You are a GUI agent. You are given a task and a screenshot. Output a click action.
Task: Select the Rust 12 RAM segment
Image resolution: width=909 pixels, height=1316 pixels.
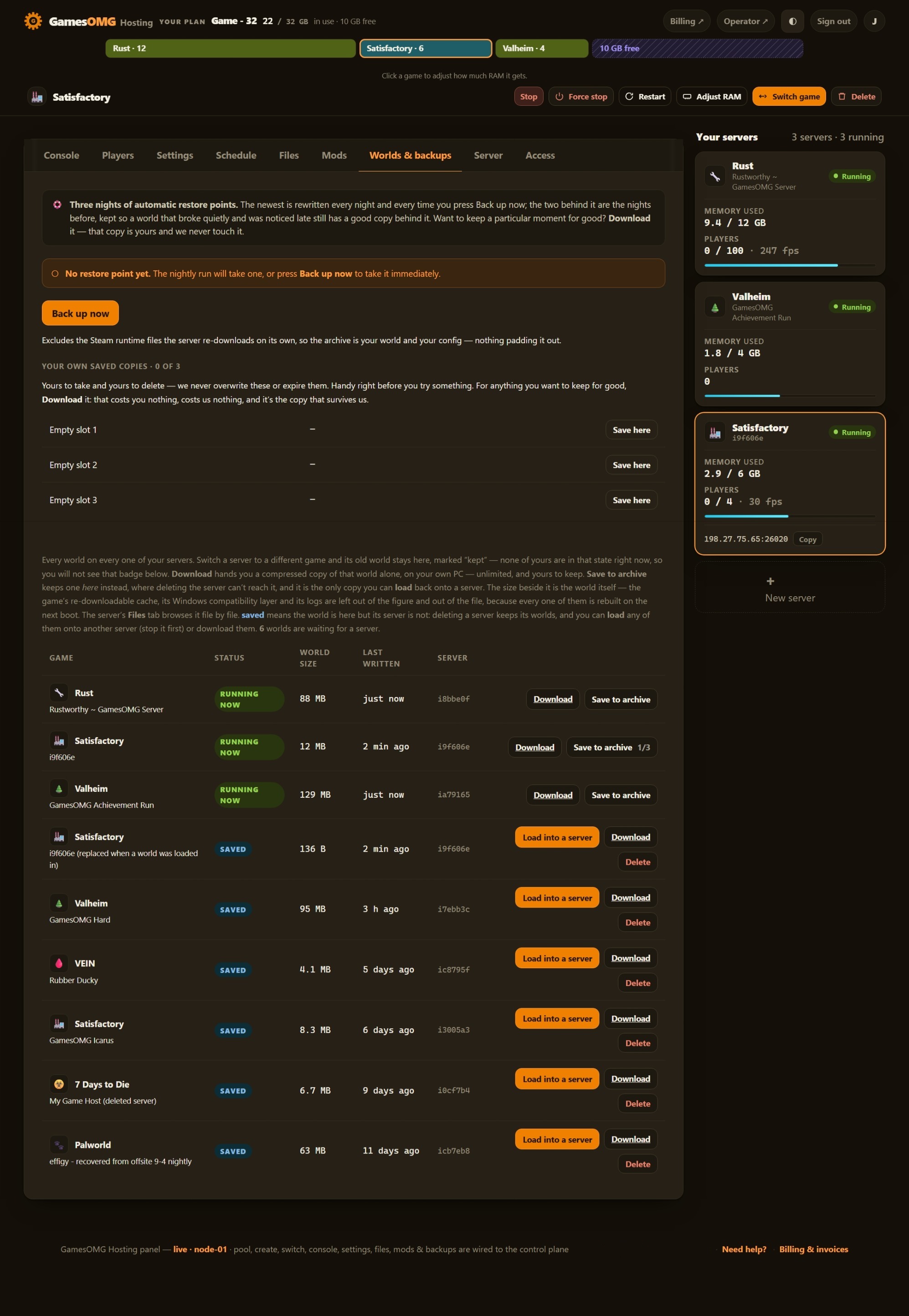[x=231, y=48]
